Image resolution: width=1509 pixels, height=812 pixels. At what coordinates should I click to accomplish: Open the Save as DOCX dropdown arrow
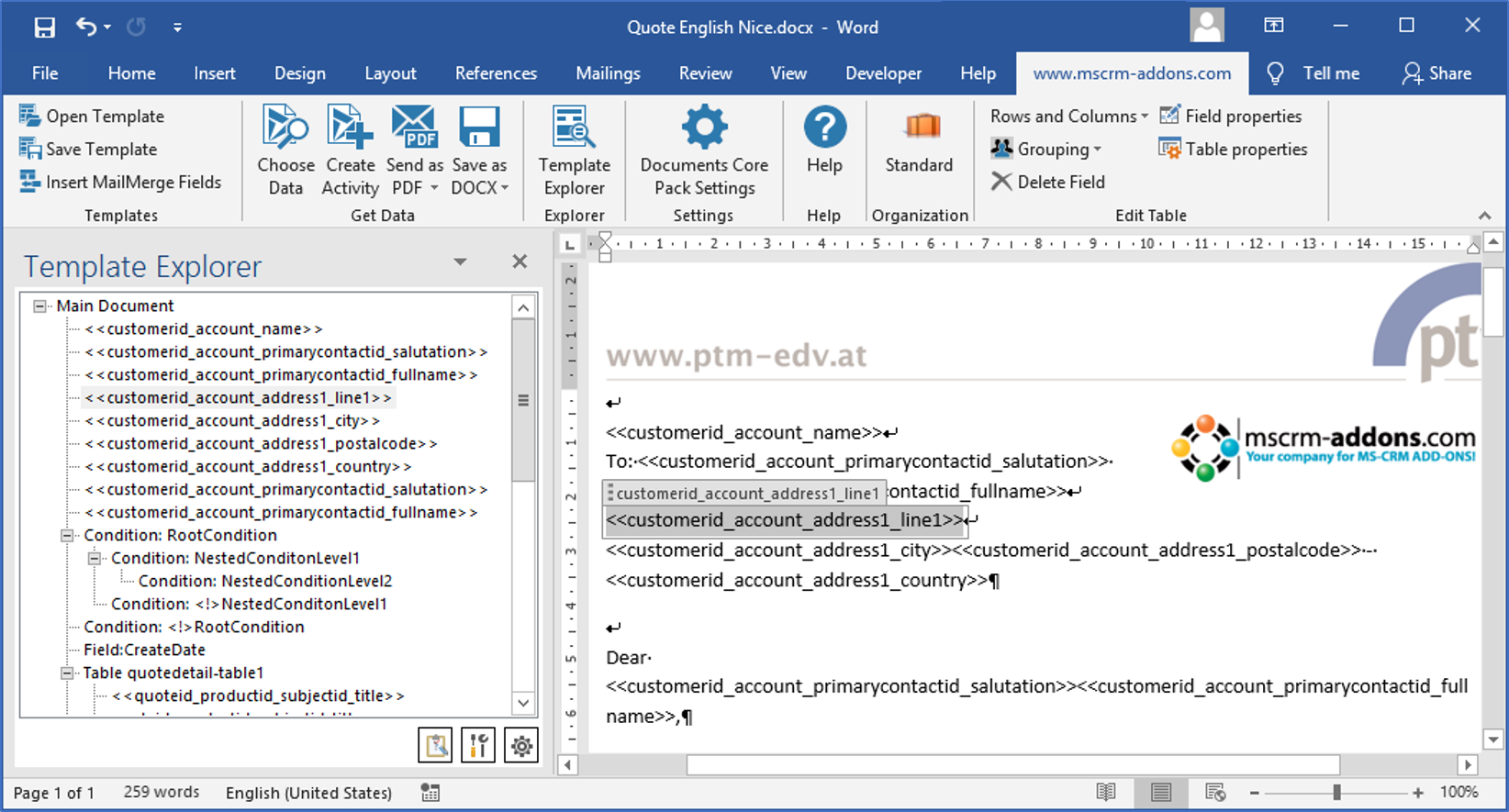pyautogui.click(x=505, y=188)
